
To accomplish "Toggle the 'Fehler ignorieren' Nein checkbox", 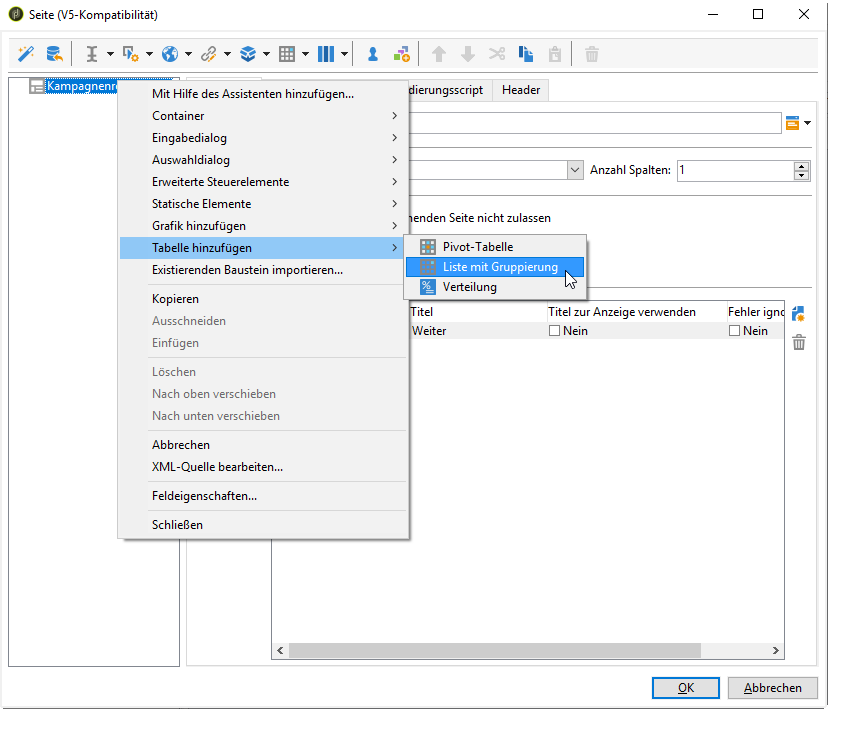I will [x=735, y=331].
